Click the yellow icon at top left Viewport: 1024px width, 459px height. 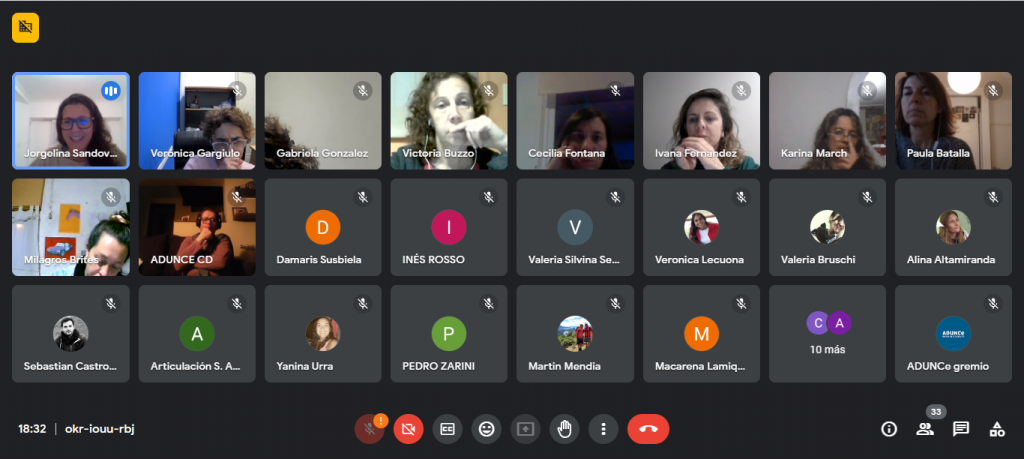click(25, 27)
